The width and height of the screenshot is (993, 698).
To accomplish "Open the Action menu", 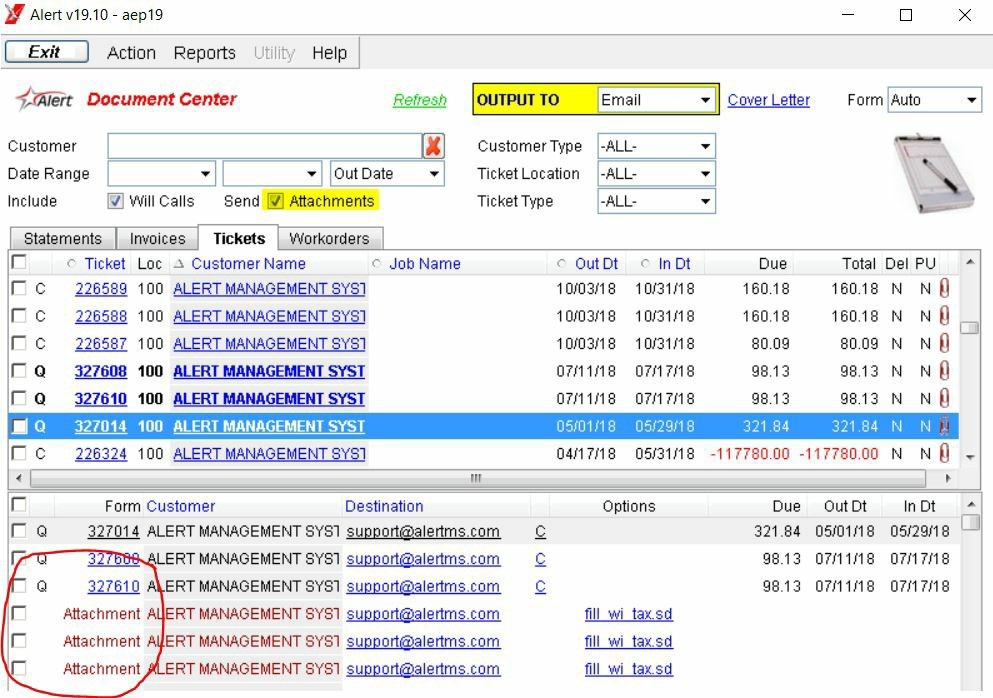I will (131, 53).
